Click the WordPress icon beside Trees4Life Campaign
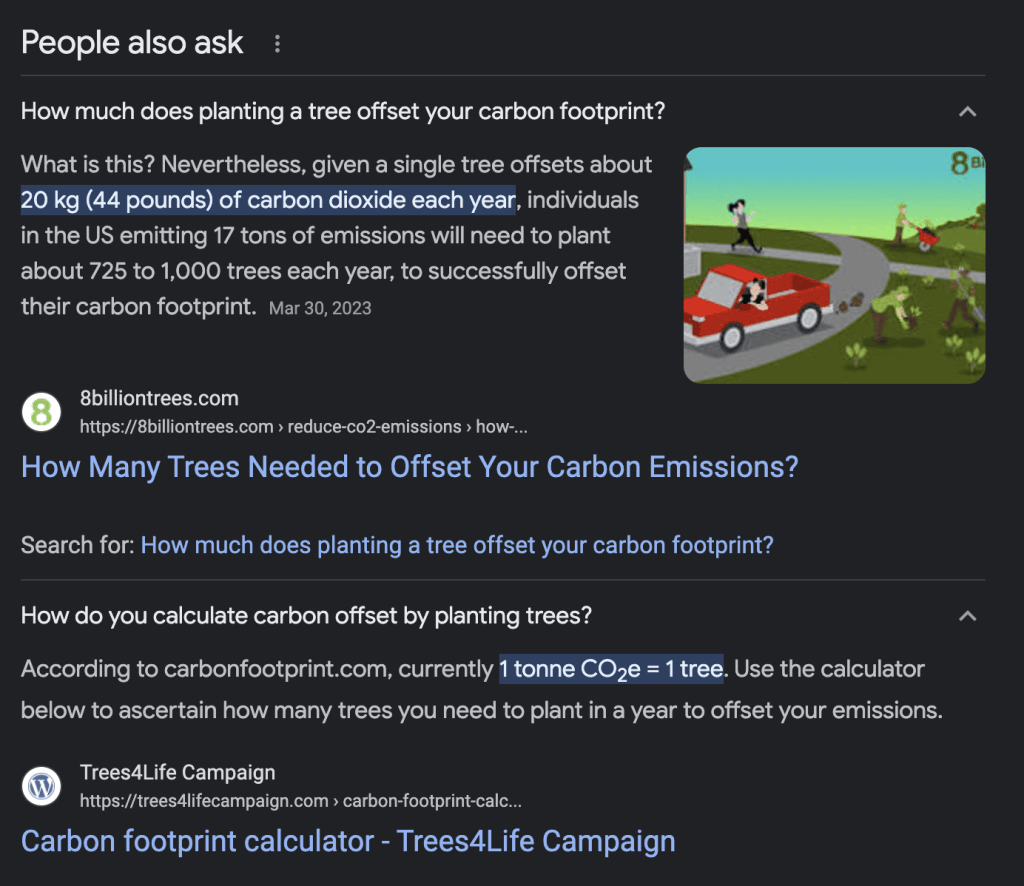Image resolution: width=1024 pixels, height=886 pixels. (x=42, y=786)
